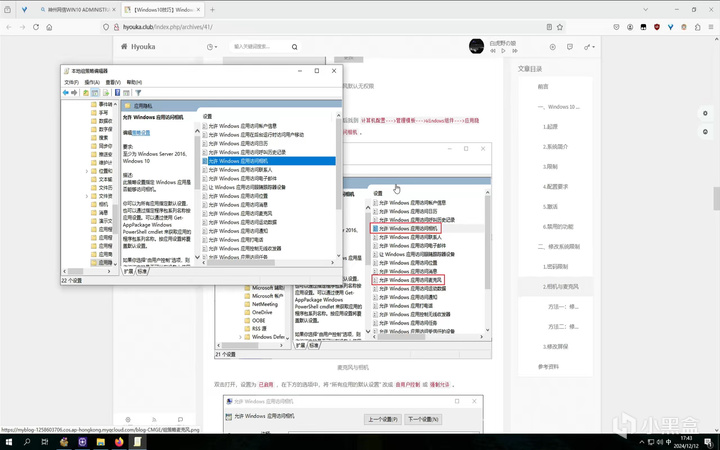Click the filter funnel icon in policy editor
Screen dimensions: 720x450
(x=138, y=93)
